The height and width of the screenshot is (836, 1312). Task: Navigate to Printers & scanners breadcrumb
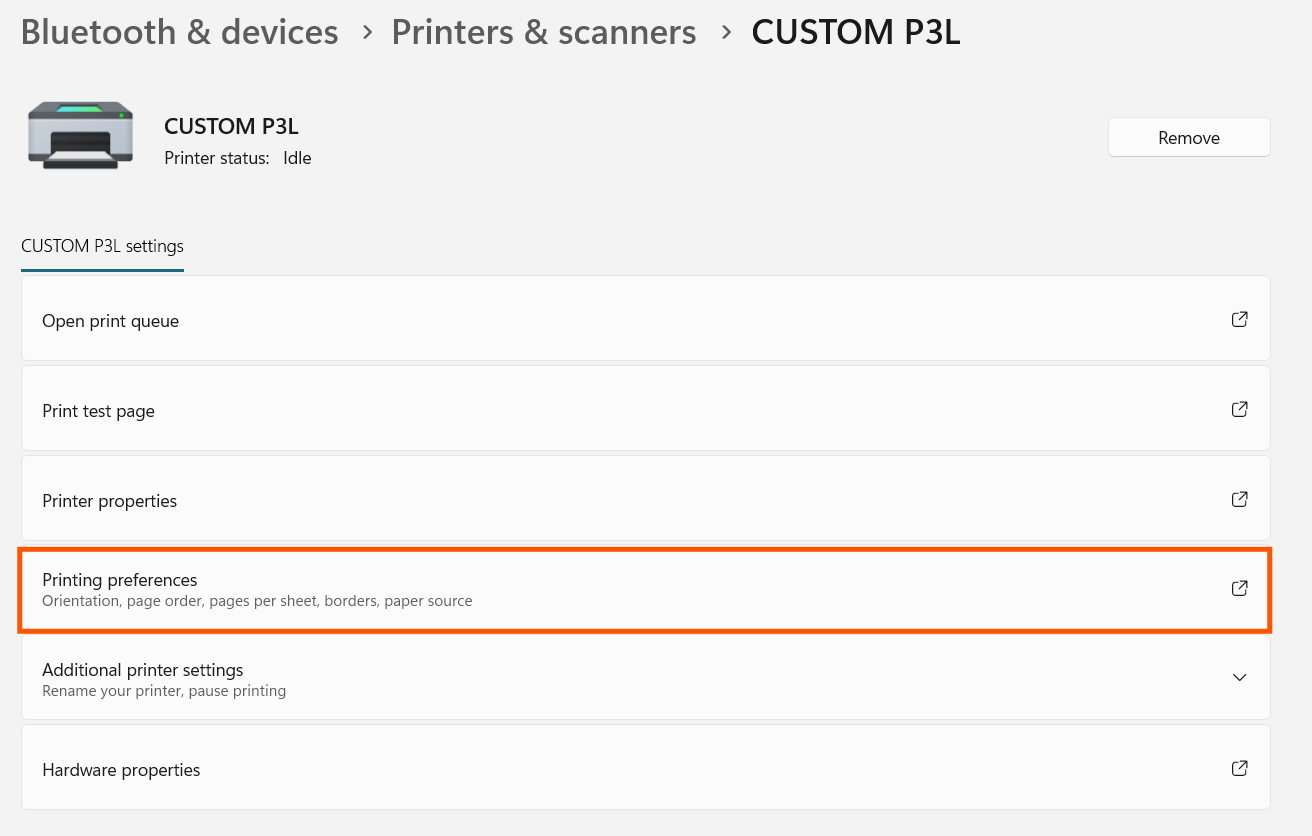click(544, 32)
